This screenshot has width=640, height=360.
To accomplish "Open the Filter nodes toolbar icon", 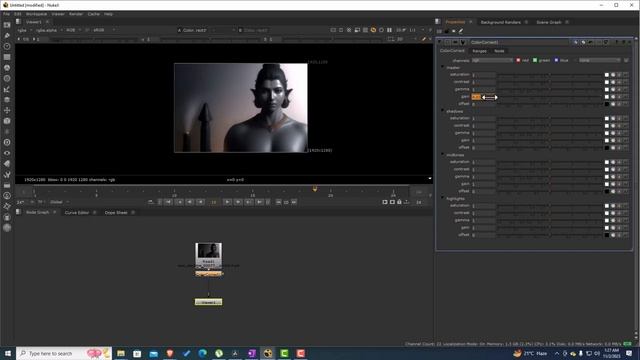I will coord(7,78).
